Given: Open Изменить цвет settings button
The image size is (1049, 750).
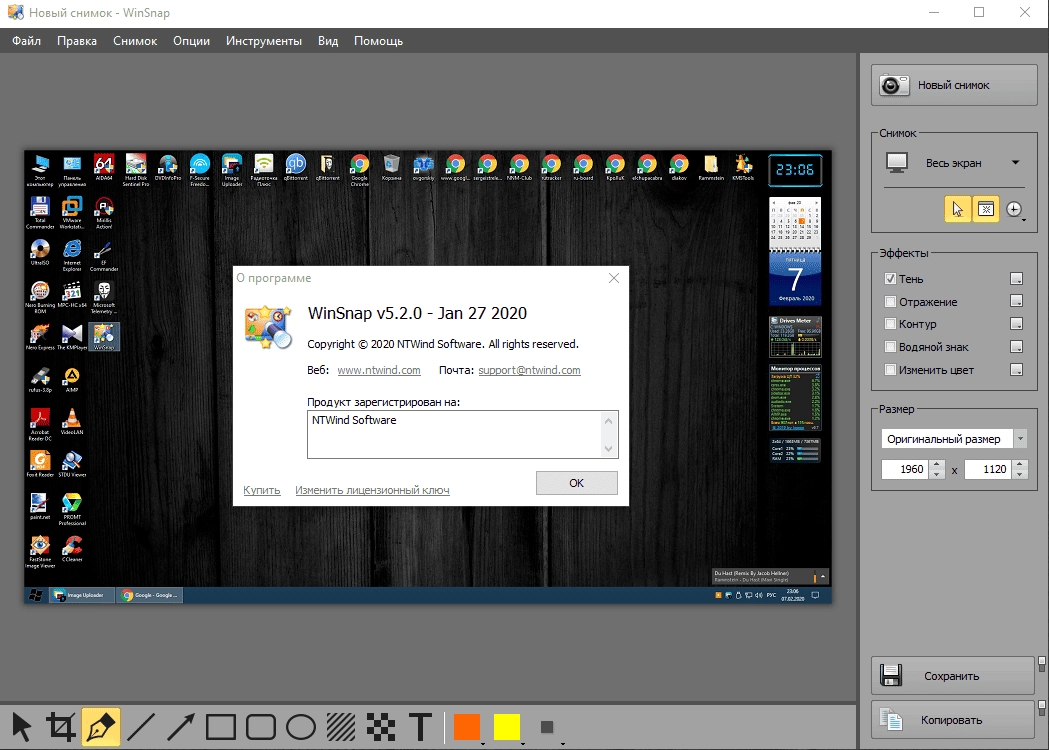Looking at the screenshot, I should coord(1016,369).
